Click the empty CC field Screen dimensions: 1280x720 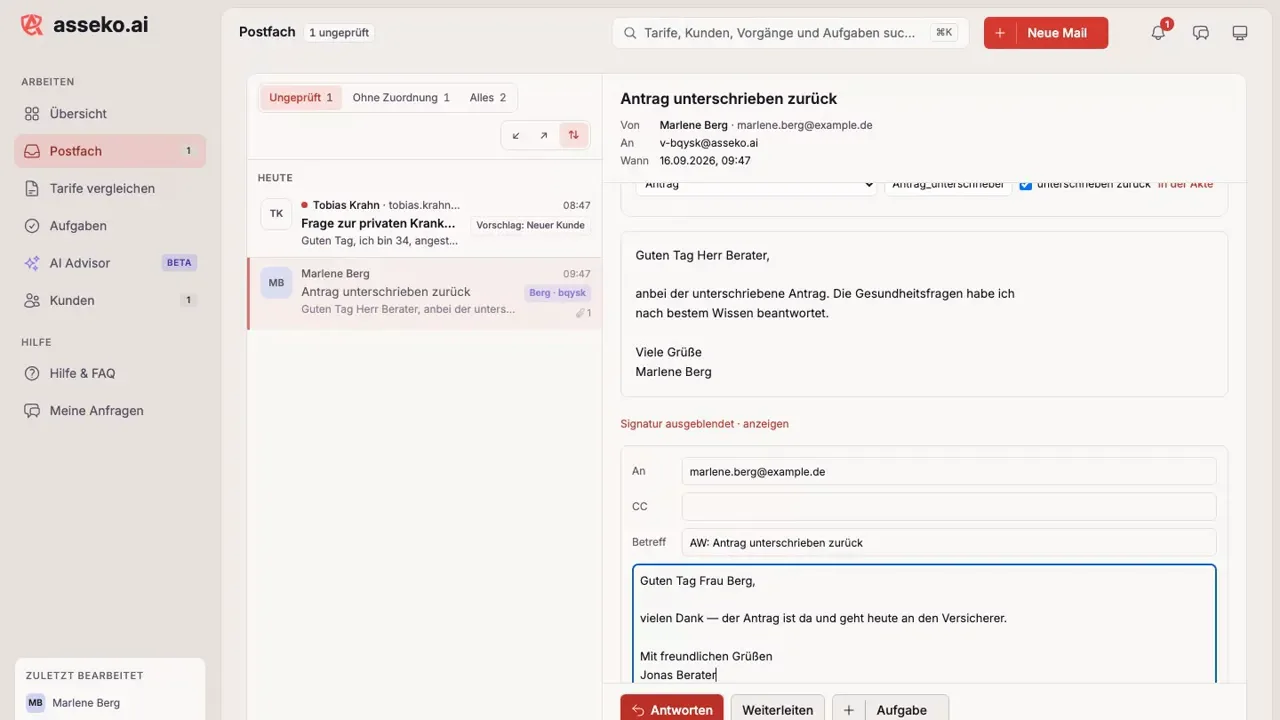click(949, 507)
